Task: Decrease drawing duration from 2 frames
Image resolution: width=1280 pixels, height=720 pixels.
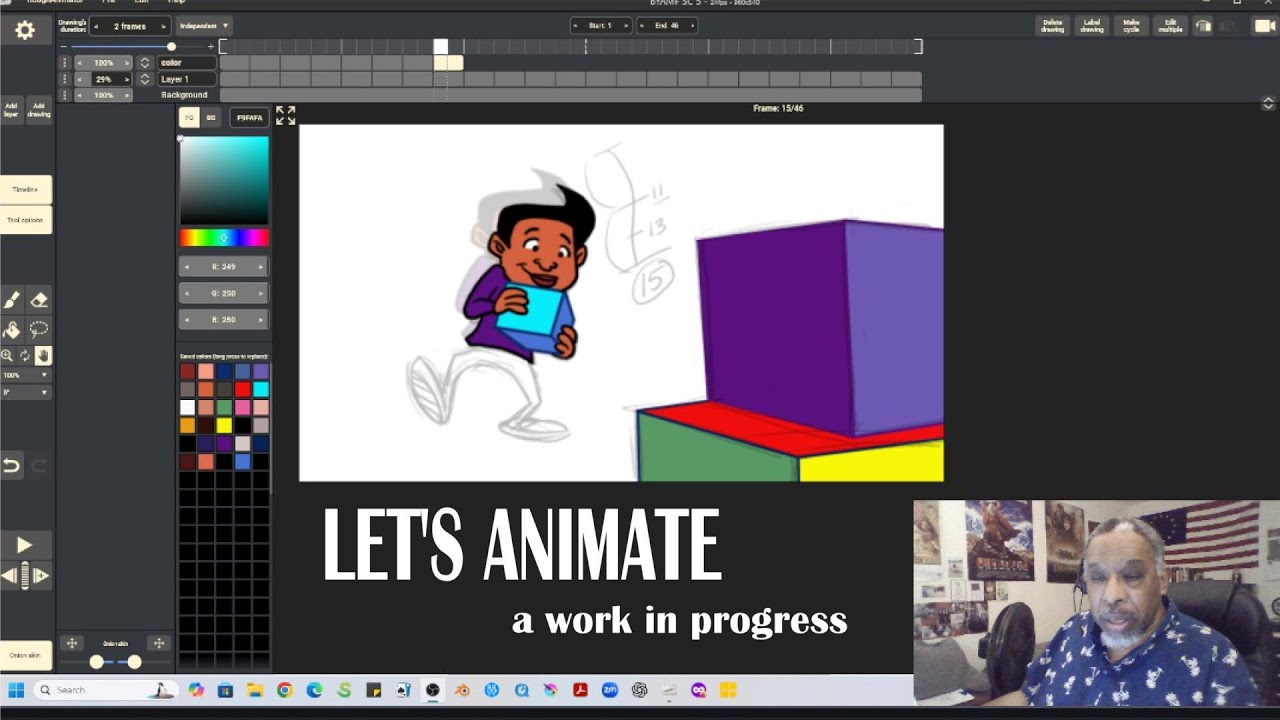Action: (96, 26)
